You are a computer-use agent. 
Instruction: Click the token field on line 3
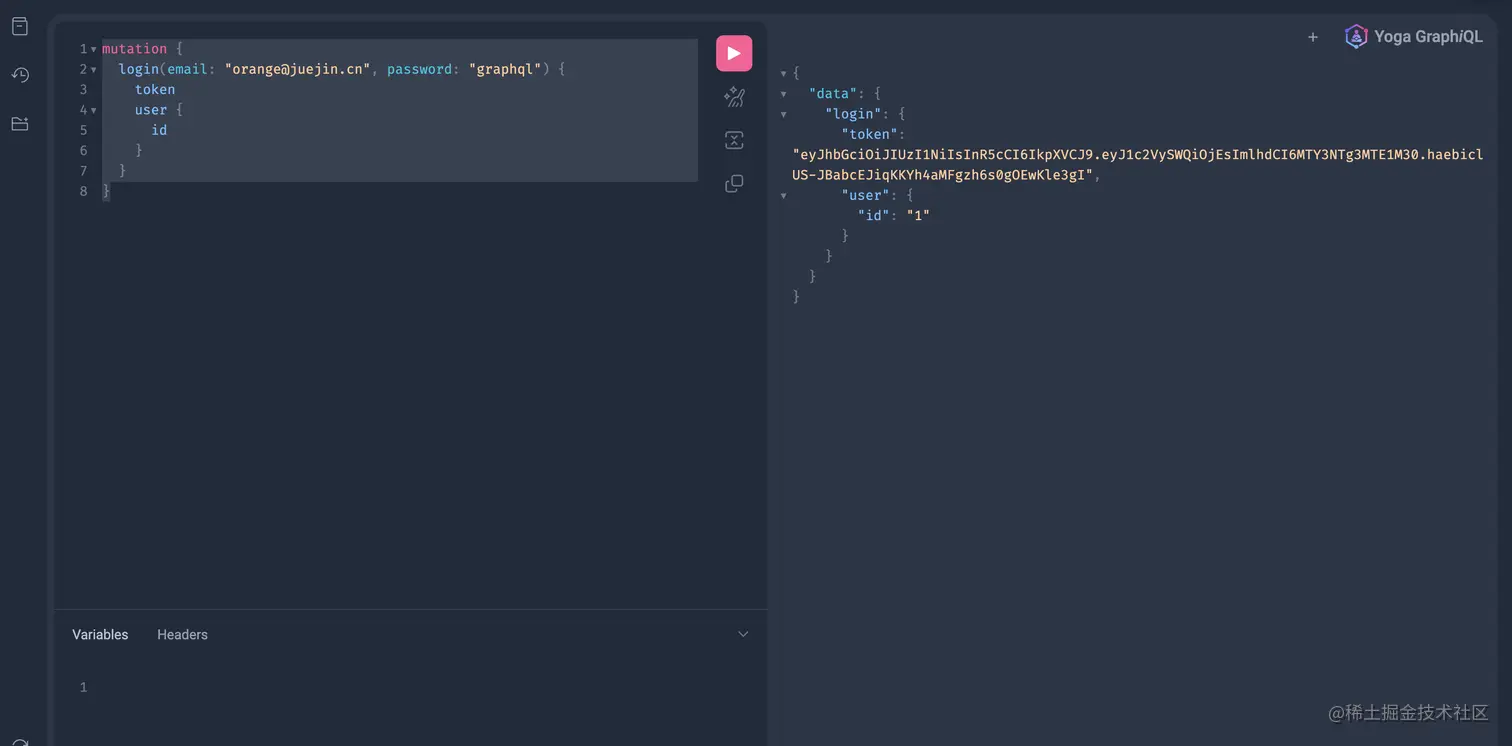pyautogui.click(x=155, y=89)
